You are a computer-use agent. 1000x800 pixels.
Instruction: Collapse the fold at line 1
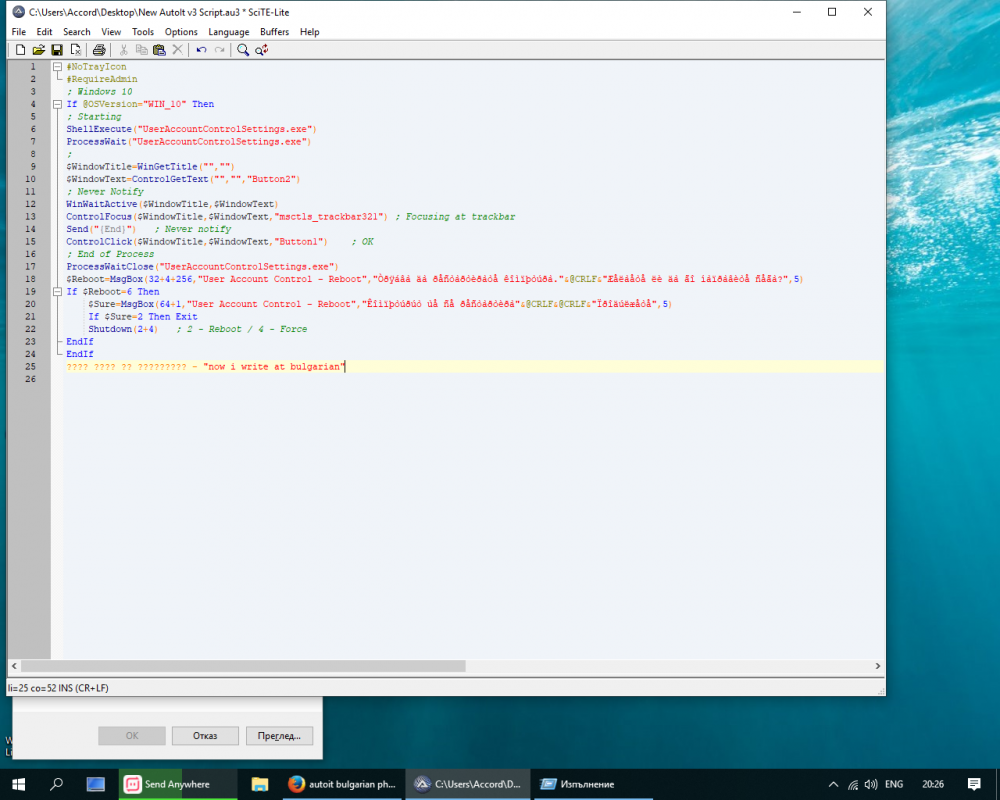[57, 66]
